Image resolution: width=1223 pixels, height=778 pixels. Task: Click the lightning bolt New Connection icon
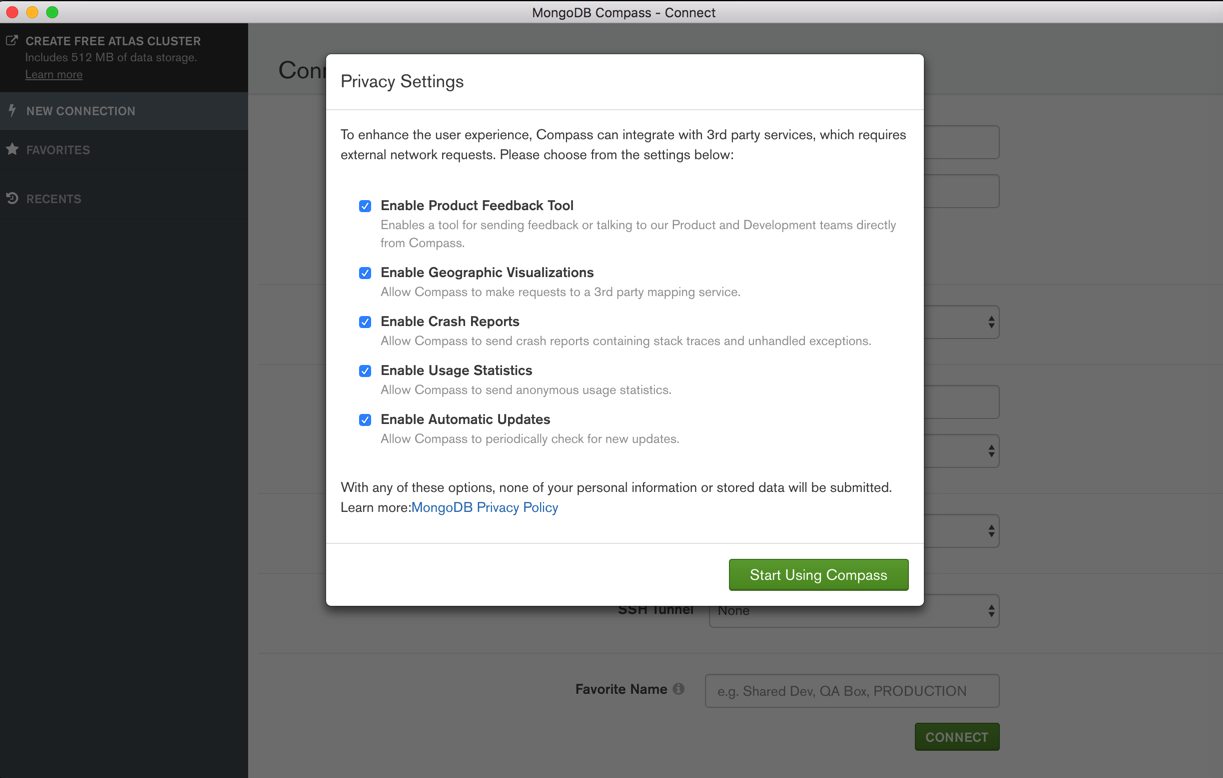pyautogui.click(x=12, y=111)
